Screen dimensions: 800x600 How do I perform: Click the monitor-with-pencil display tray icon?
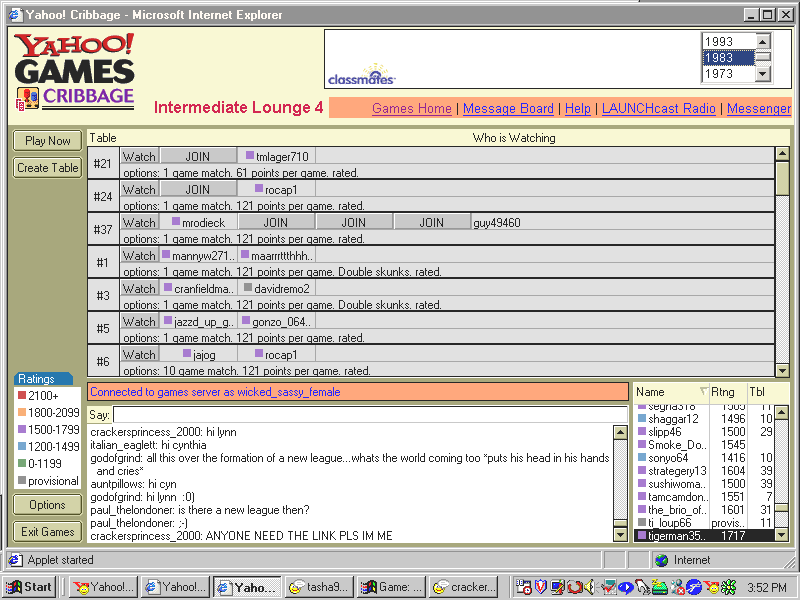pyautogui.click(x=558, y=587)
